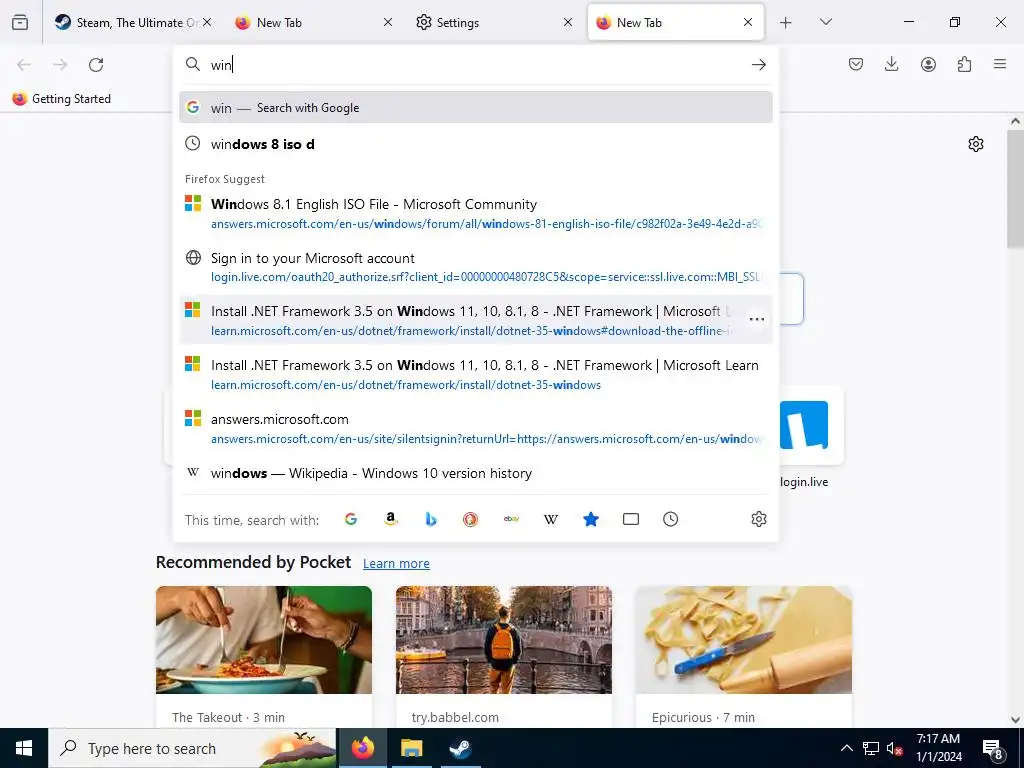This screenshot has width=1024, height=768.
Task: Open File Explorer from taskbar
Action: pyautogui.click(x=411, y=748)
